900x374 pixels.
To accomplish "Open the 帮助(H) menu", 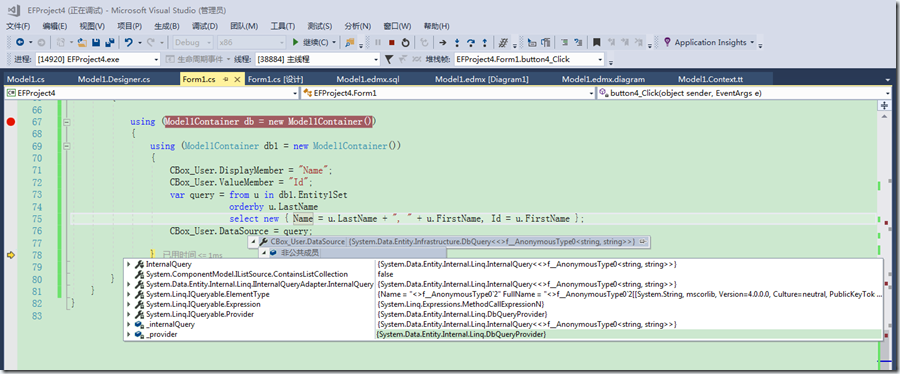I will 436,26.
